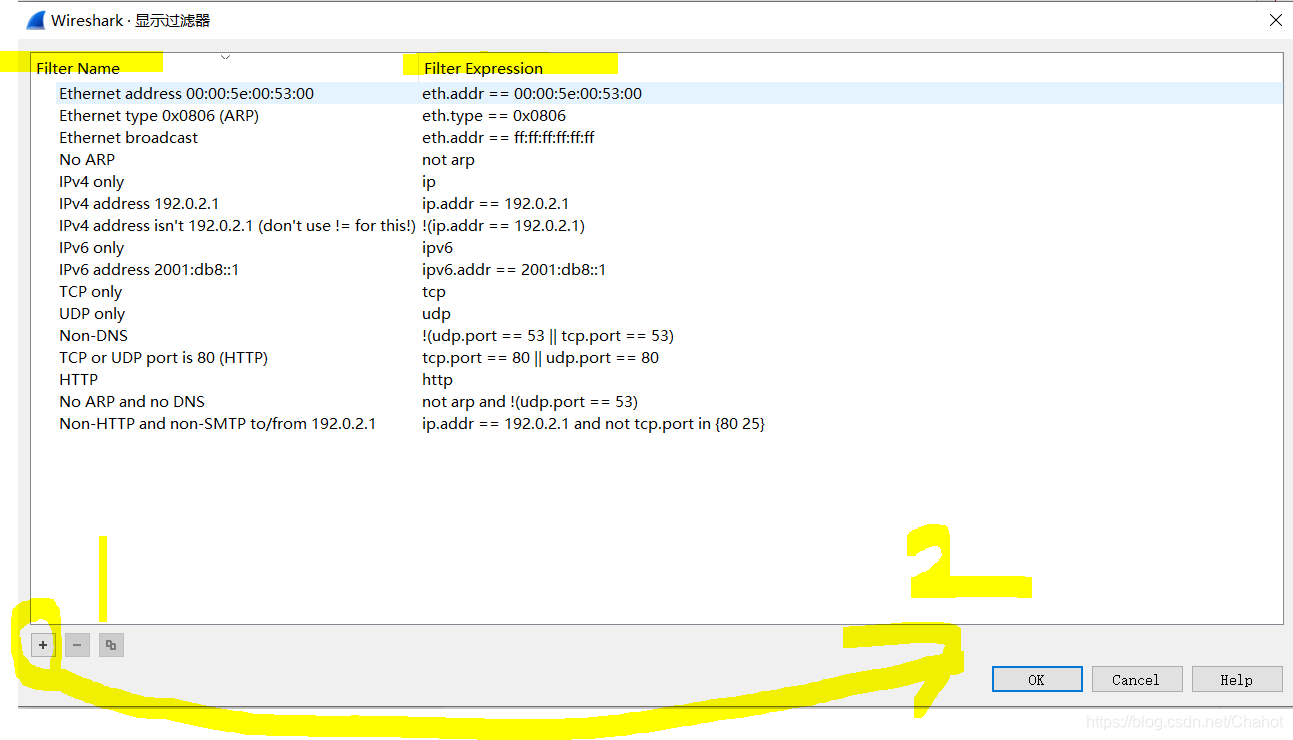This screenshot has width=1293, height=740.
Task: Dismiss dialog with Cancel button
Action: [1137, 679]
